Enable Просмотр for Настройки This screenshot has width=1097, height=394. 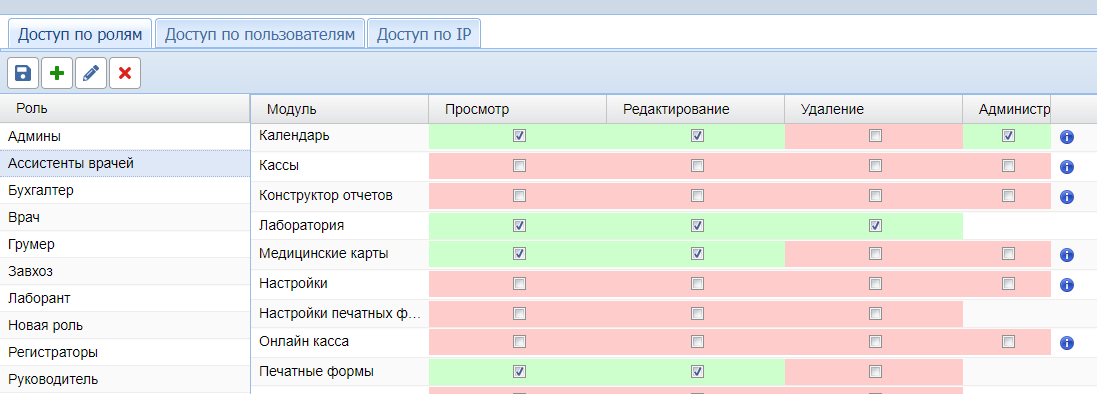point(519,283)
